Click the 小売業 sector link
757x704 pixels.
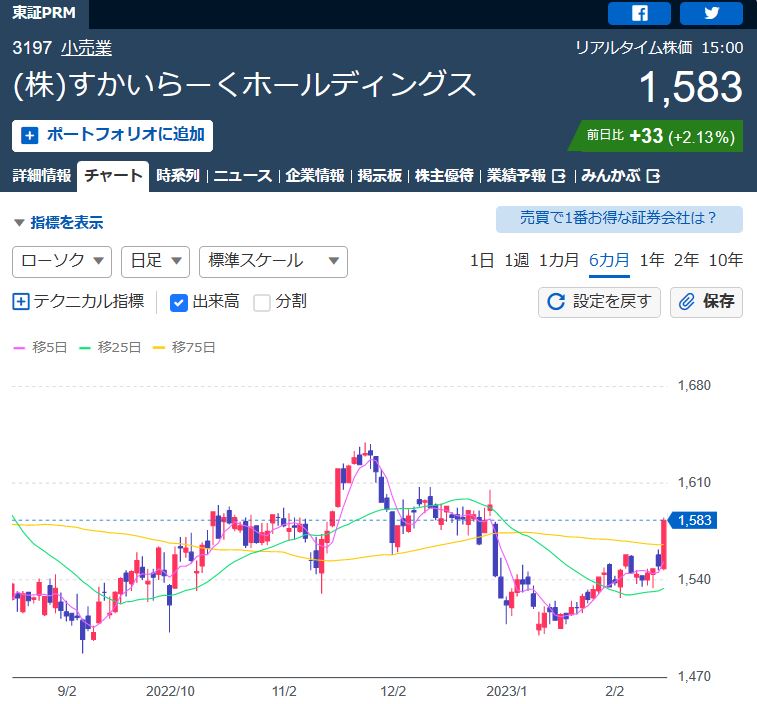[x=86, y=48]
